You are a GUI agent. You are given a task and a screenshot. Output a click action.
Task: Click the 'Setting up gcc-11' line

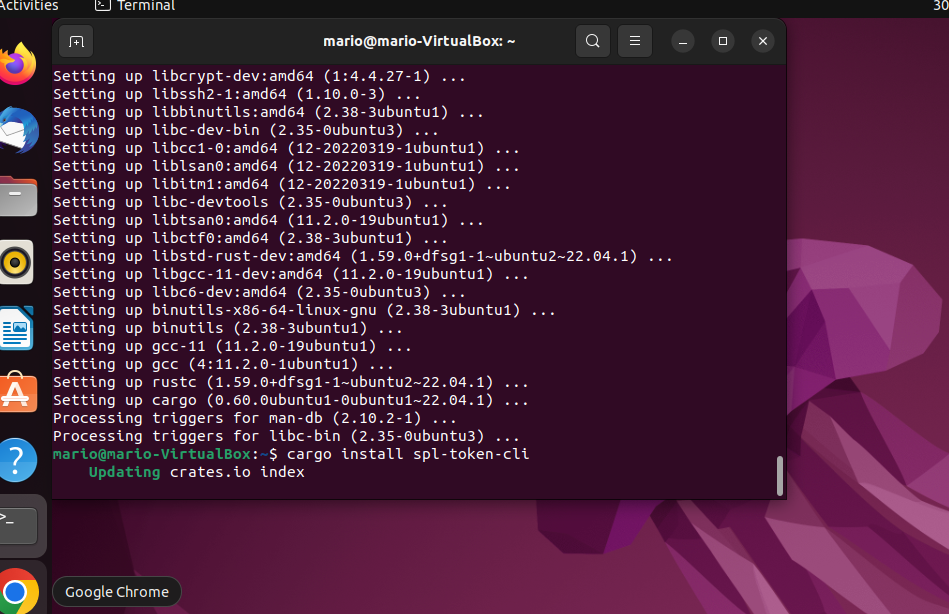pyautogui.click(x=232, y=346)
